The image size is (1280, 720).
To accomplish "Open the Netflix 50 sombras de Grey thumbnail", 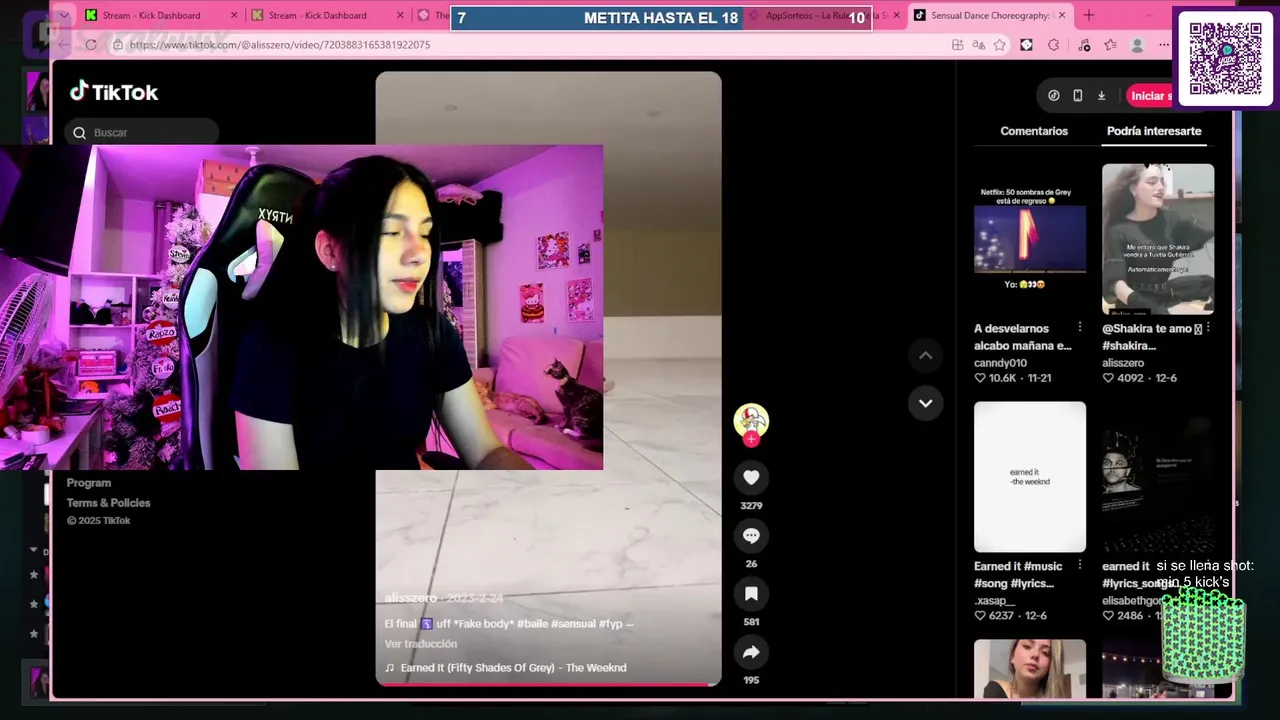I will pos(1030,239).
